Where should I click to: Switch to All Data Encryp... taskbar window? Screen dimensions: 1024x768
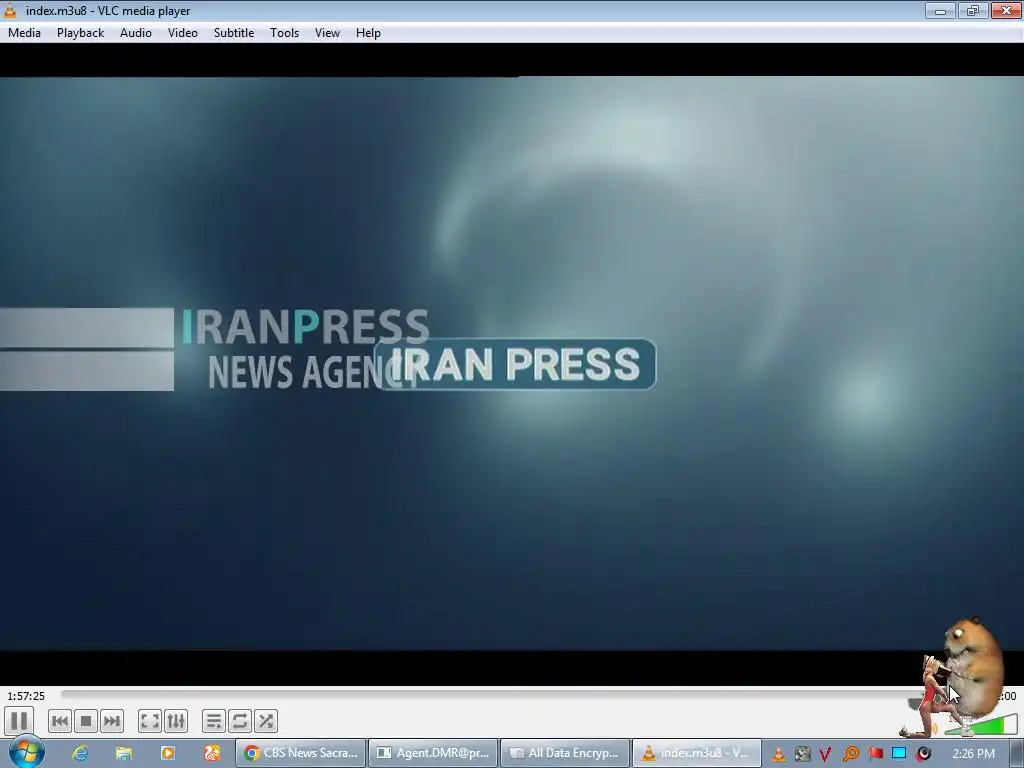pos(565,753)
